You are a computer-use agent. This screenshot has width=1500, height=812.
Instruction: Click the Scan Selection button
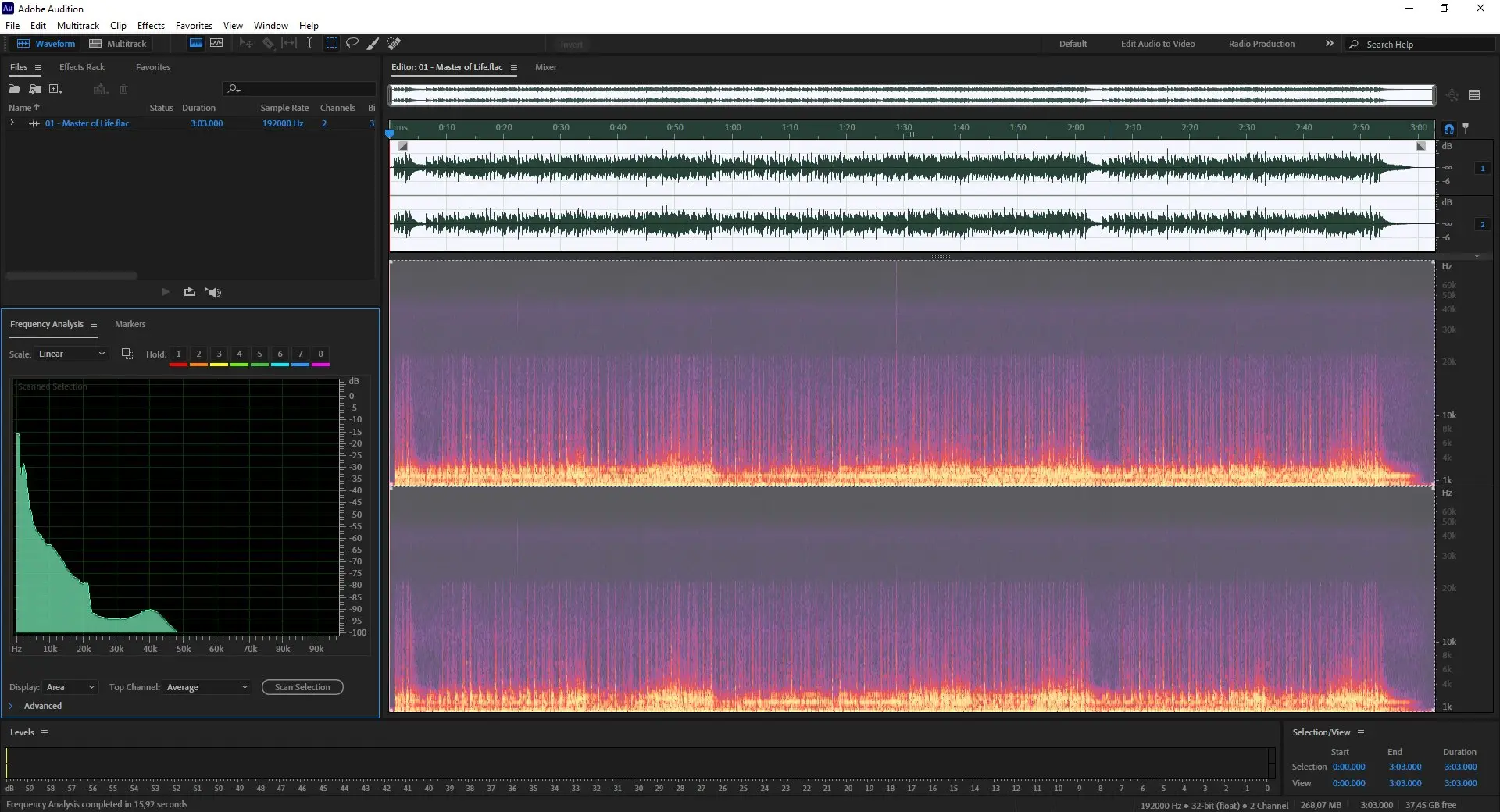tap(302, 687)
